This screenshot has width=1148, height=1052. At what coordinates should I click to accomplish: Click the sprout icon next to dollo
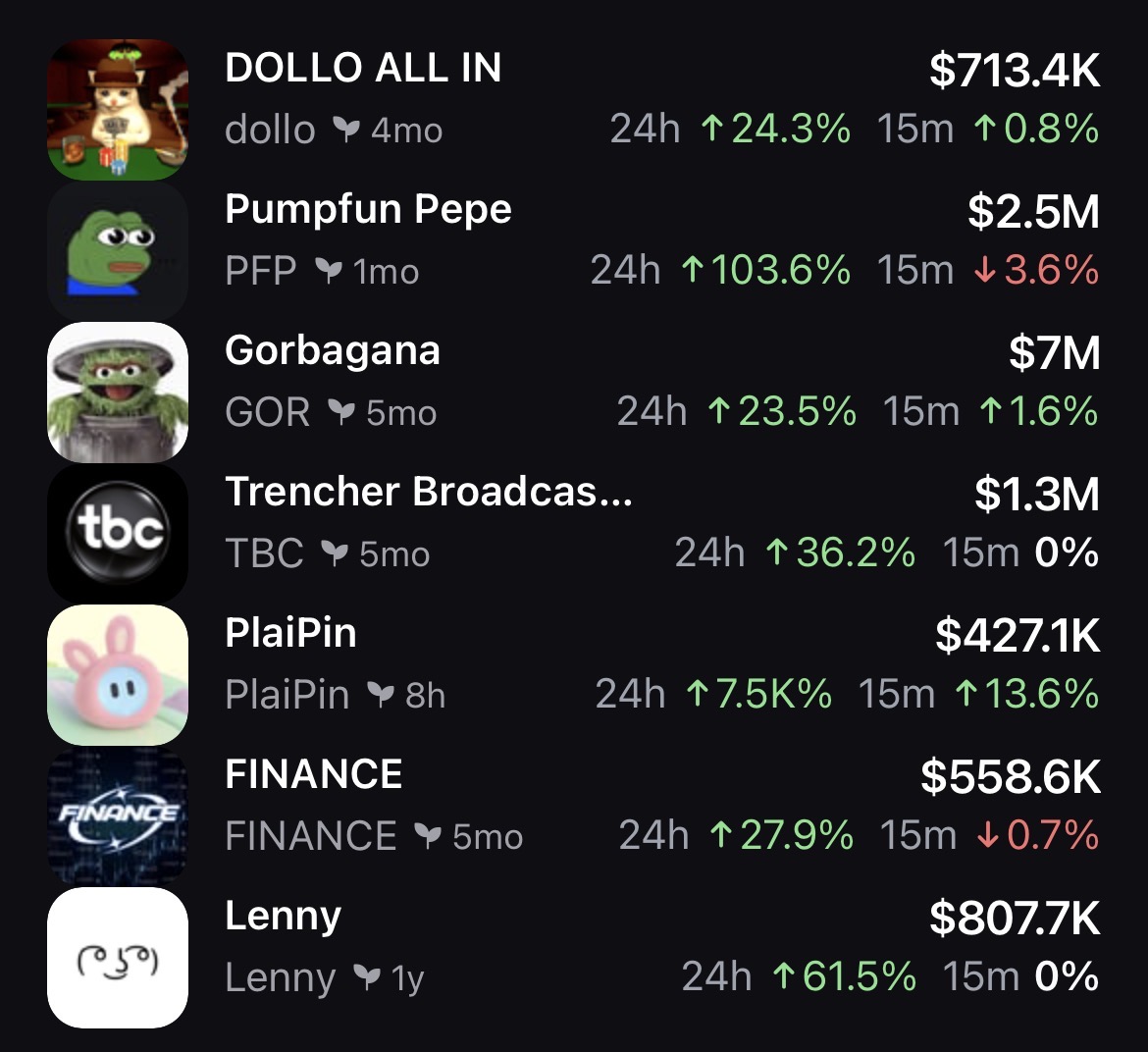click(345, 130)
